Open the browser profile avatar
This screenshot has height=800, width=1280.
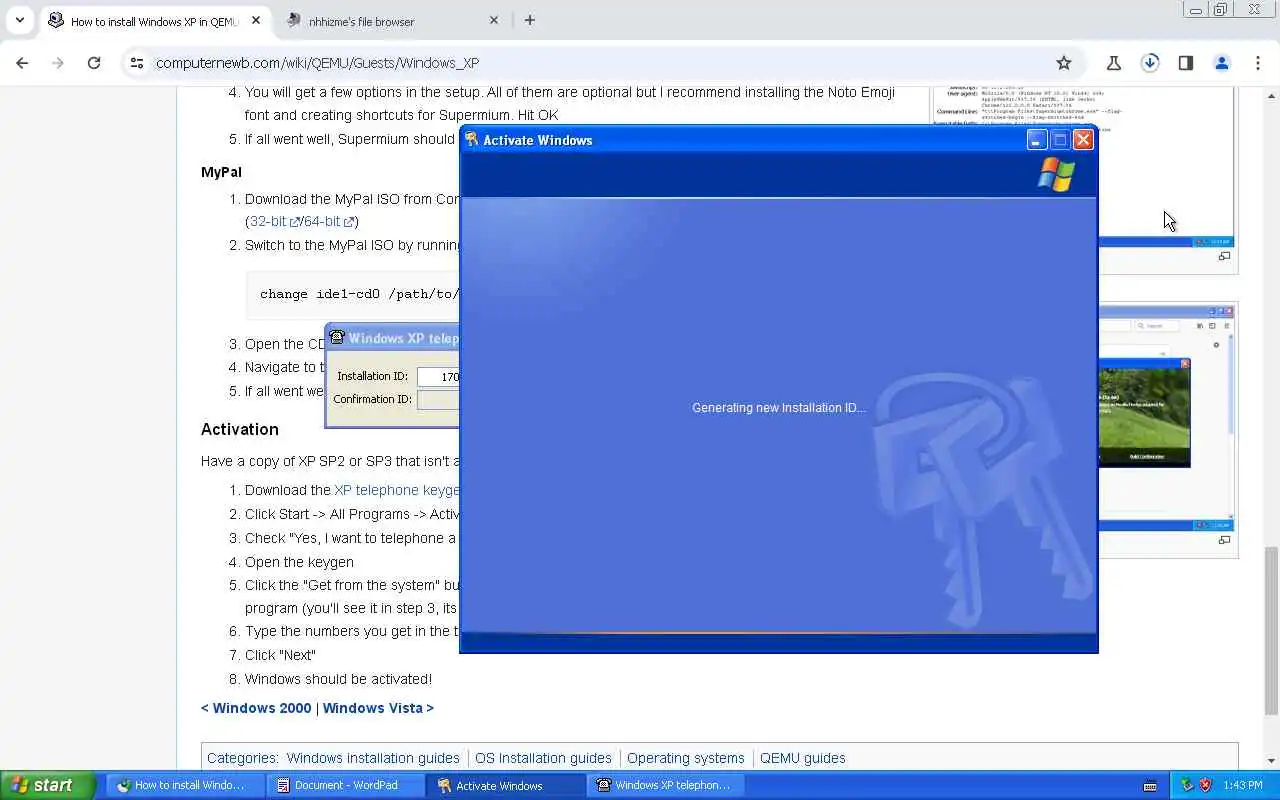point(1222,62)
